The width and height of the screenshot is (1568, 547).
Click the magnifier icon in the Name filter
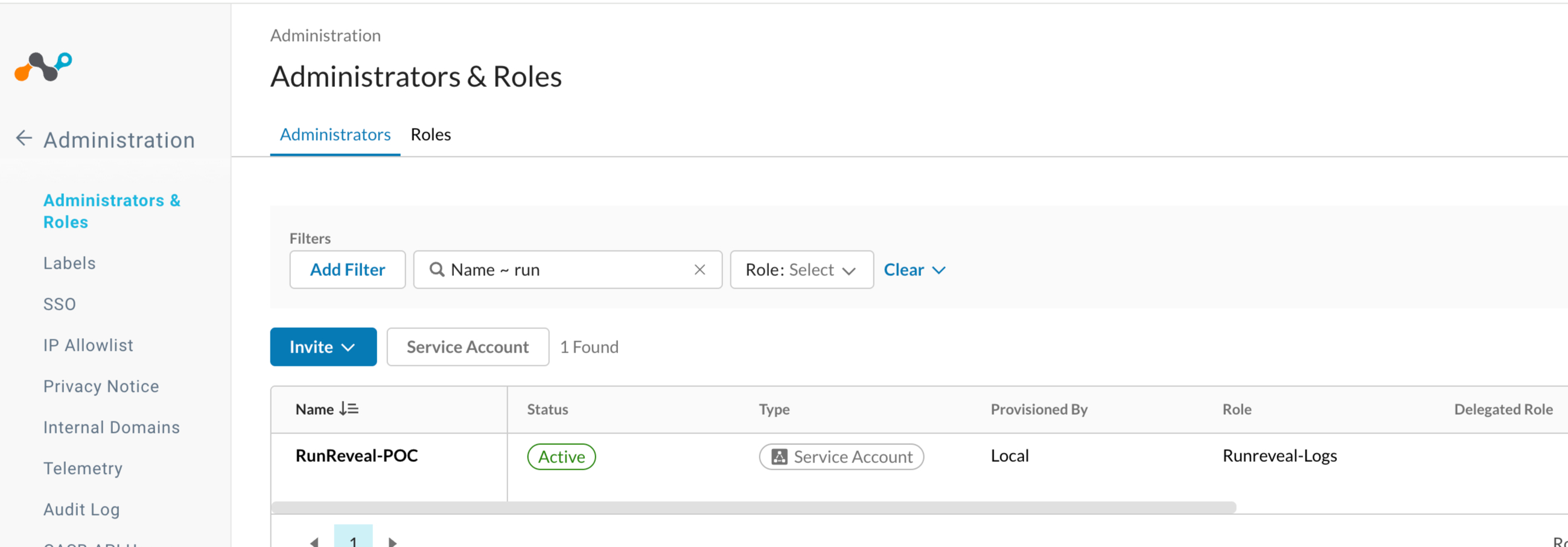[436, 270]
